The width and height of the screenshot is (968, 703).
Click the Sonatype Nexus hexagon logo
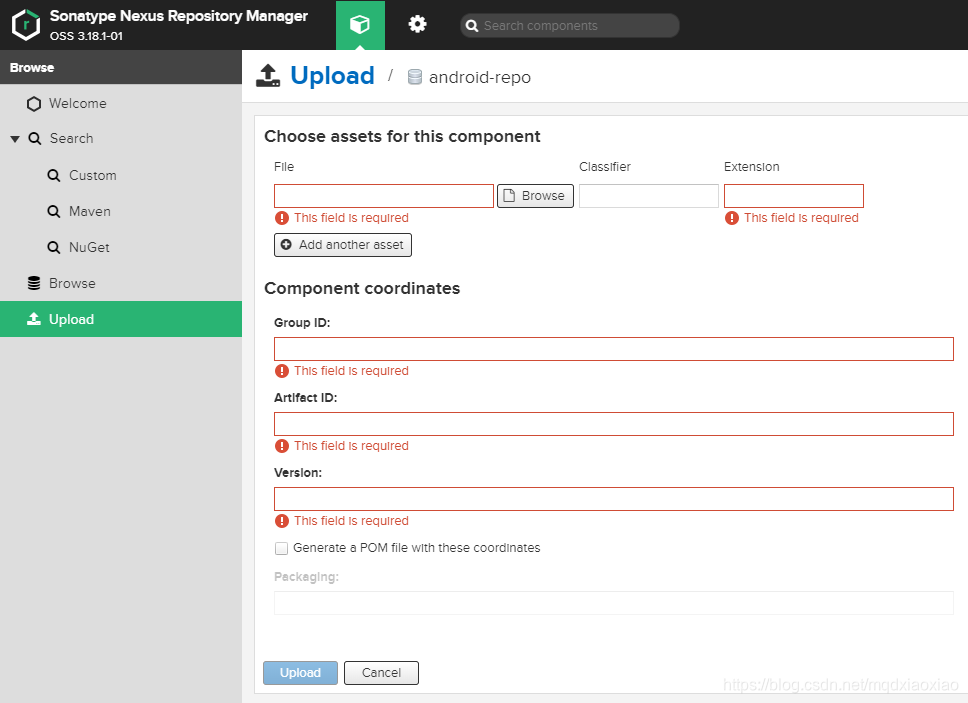(26, 25)
